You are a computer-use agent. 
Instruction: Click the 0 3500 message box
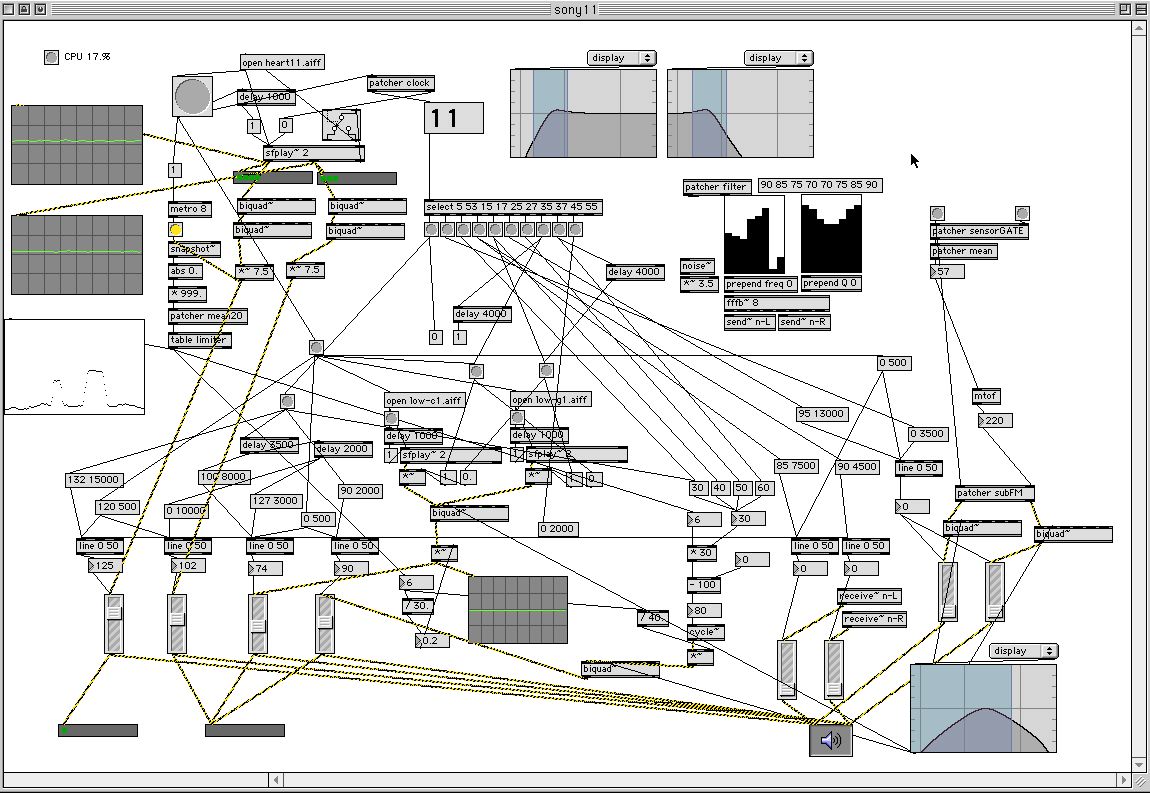click(927, 434)
